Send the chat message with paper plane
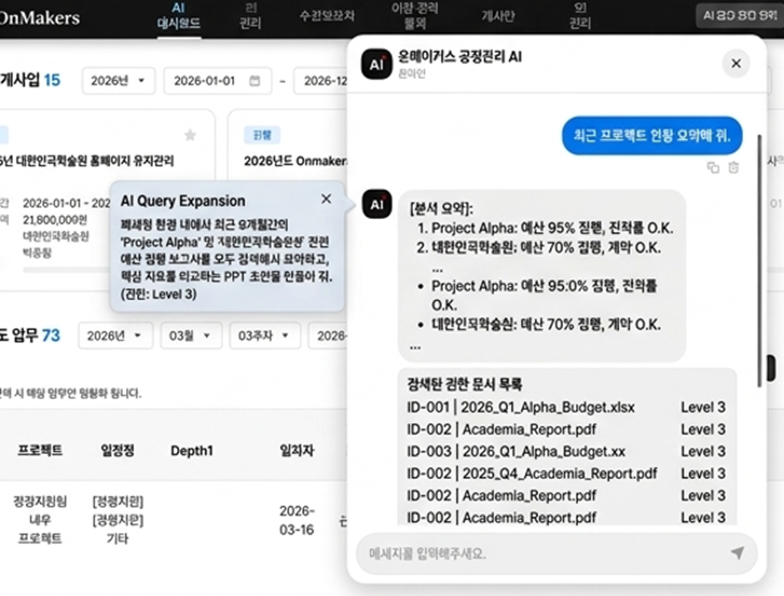Screen dimensions: 784x596 (738, 552)
